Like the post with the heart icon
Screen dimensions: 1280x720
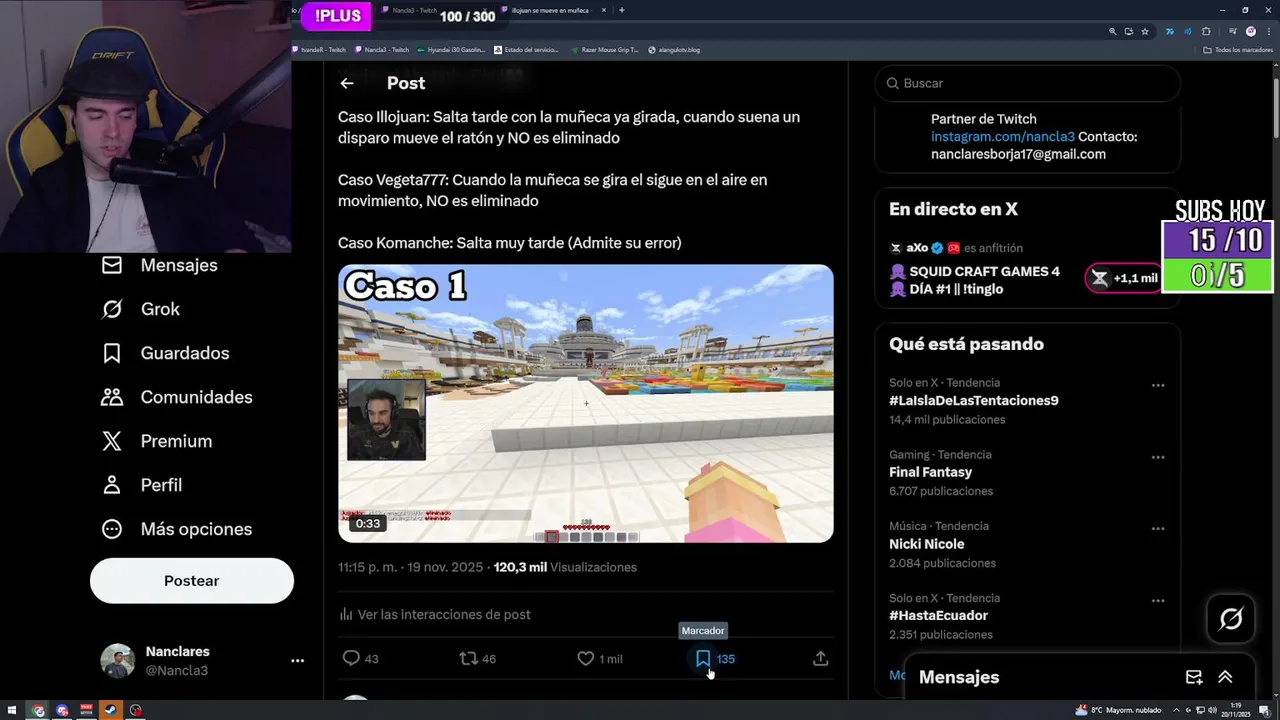click(586, 658)
